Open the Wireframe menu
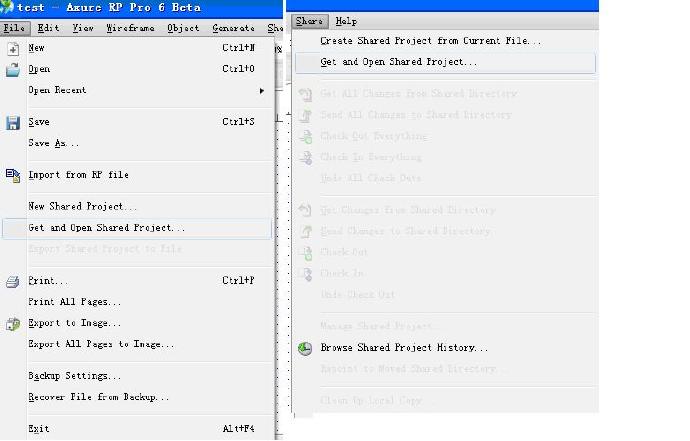Viewport: 690px width, 441px height. [x=130, y=28]
